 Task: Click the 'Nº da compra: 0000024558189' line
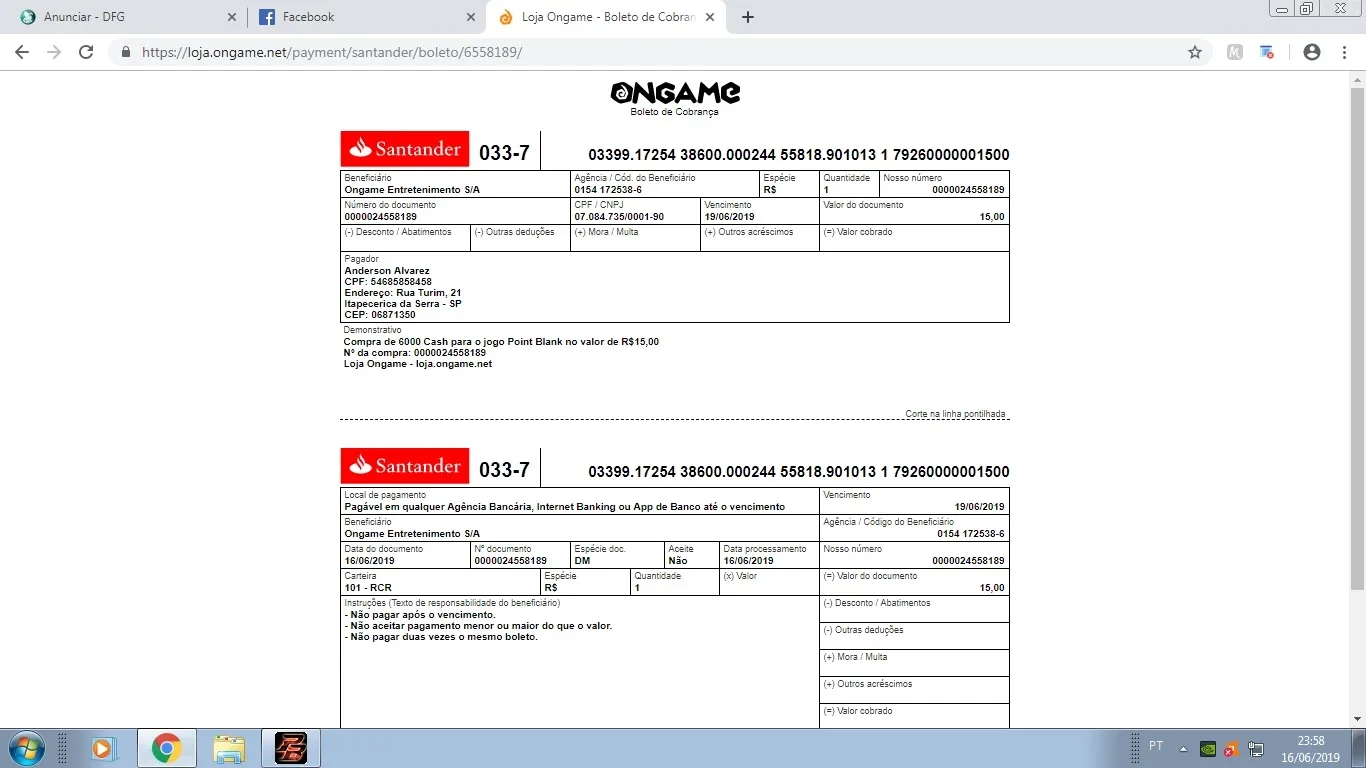pyautogui.click(x=415, y=353)
